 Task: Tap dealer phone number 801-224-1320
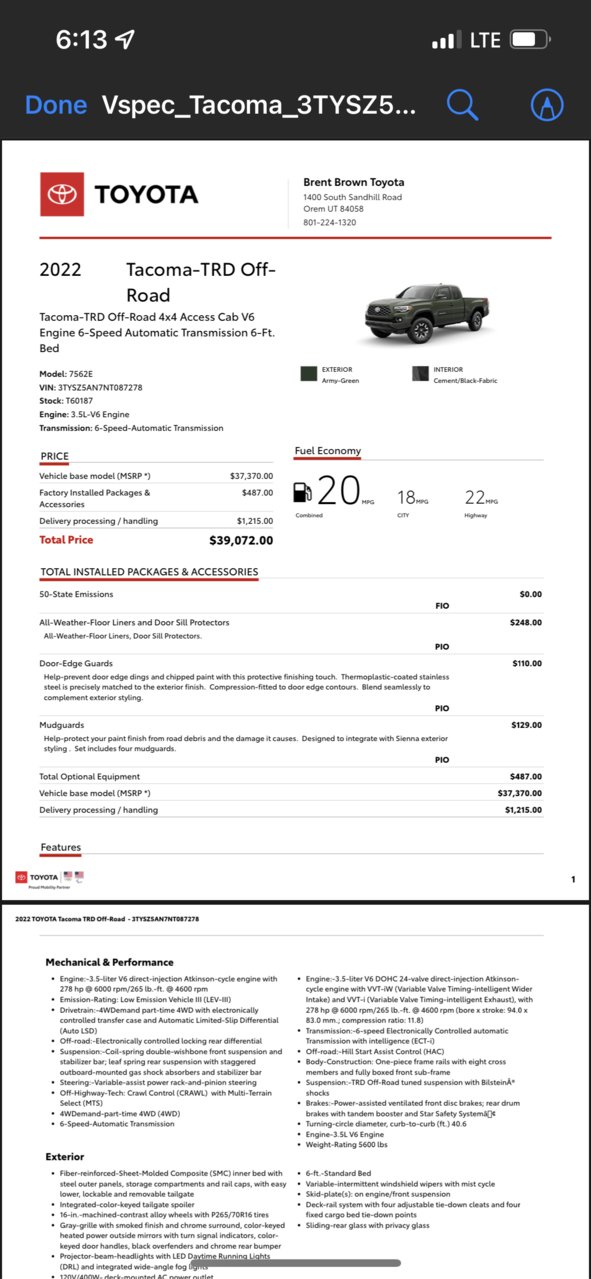[x=329, y=222]
